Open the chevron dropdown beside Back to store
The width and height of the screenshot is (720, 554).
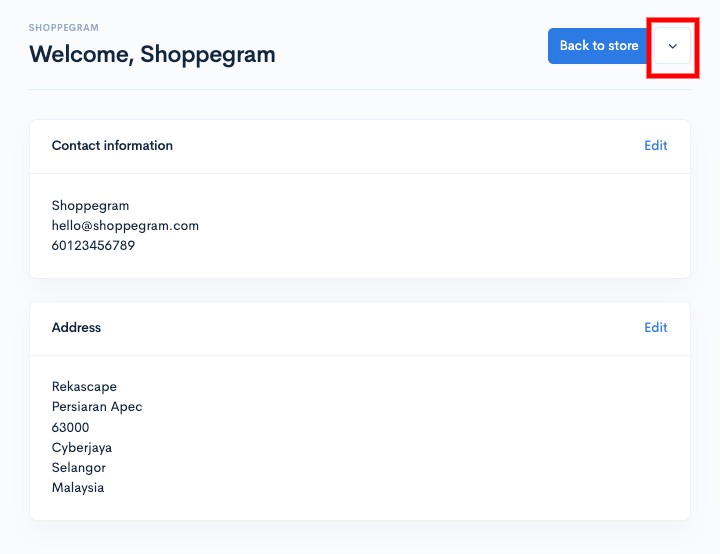(672, 46)
